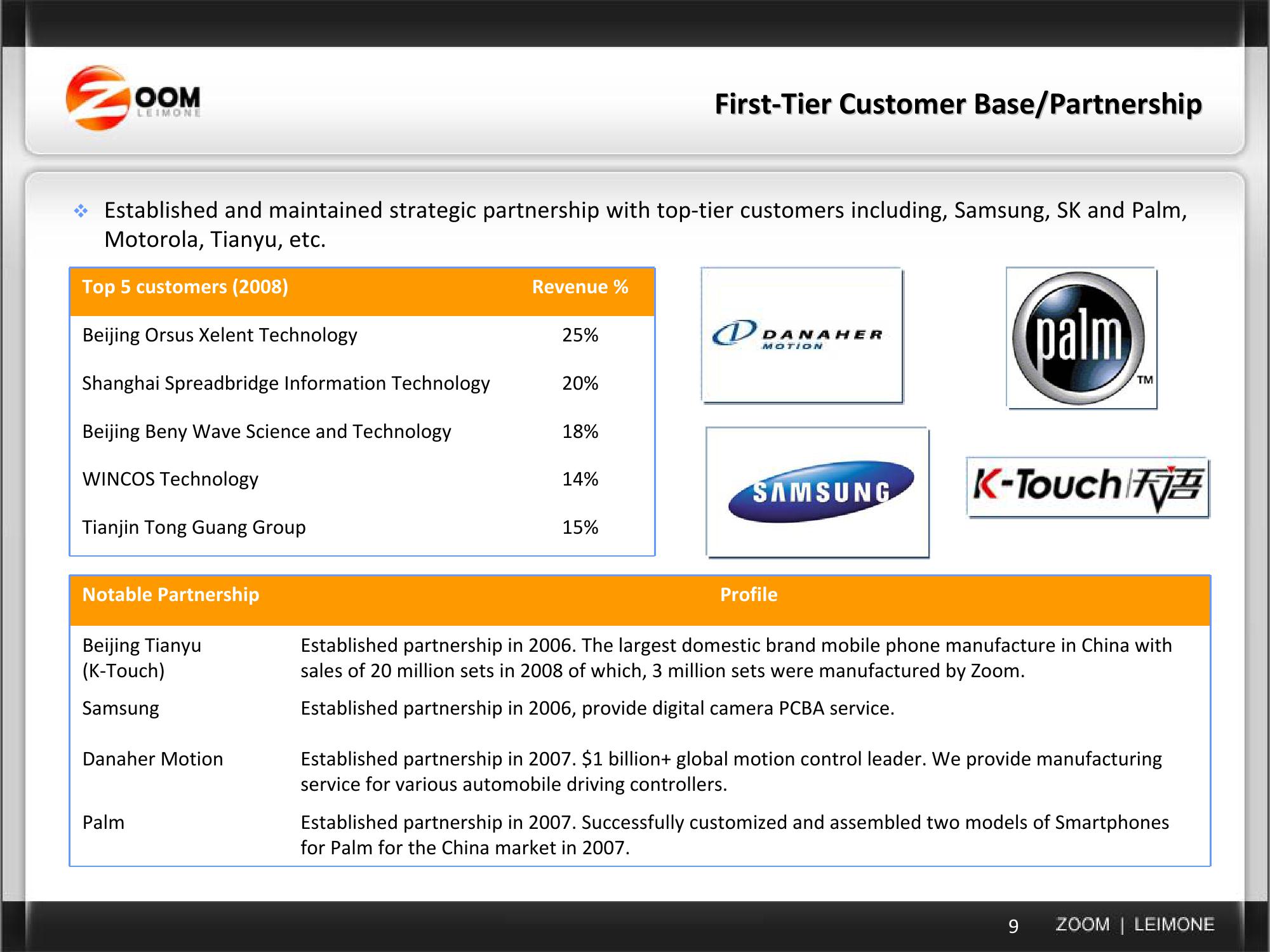The height and width of the screenshot is (952, 1270).
Task: Click the intro sentence about strategic partnership
Action: click(645, 225)
